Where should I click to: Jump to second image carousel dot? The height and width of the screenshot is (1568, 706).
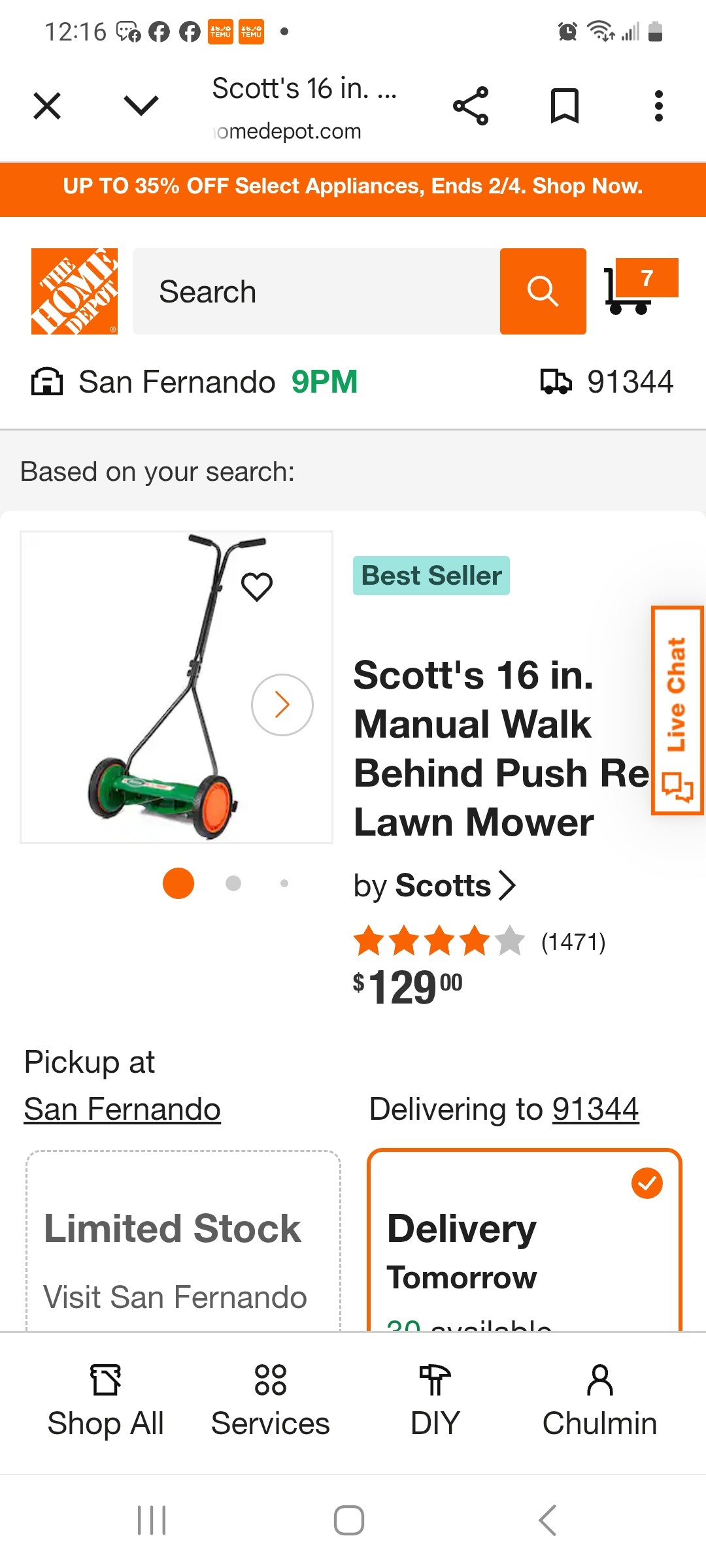pos(233,883)
